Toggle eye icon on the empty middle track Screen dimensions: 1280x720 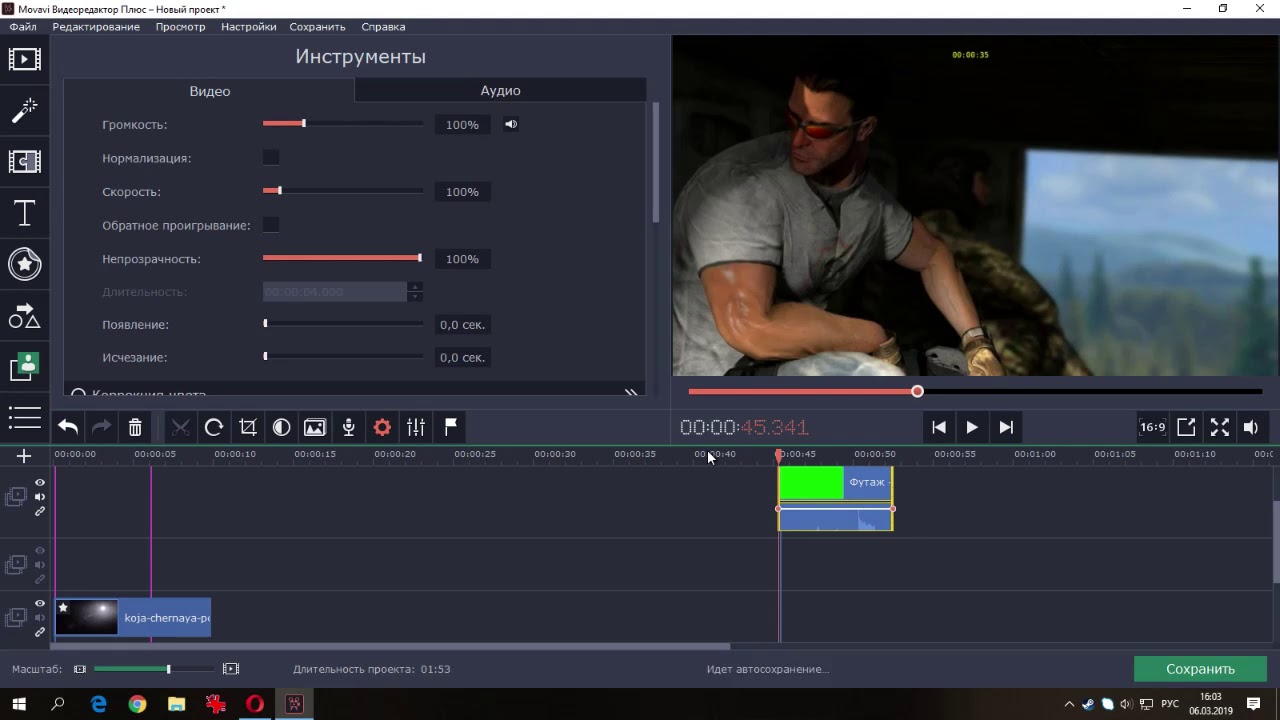coord(40,551)
